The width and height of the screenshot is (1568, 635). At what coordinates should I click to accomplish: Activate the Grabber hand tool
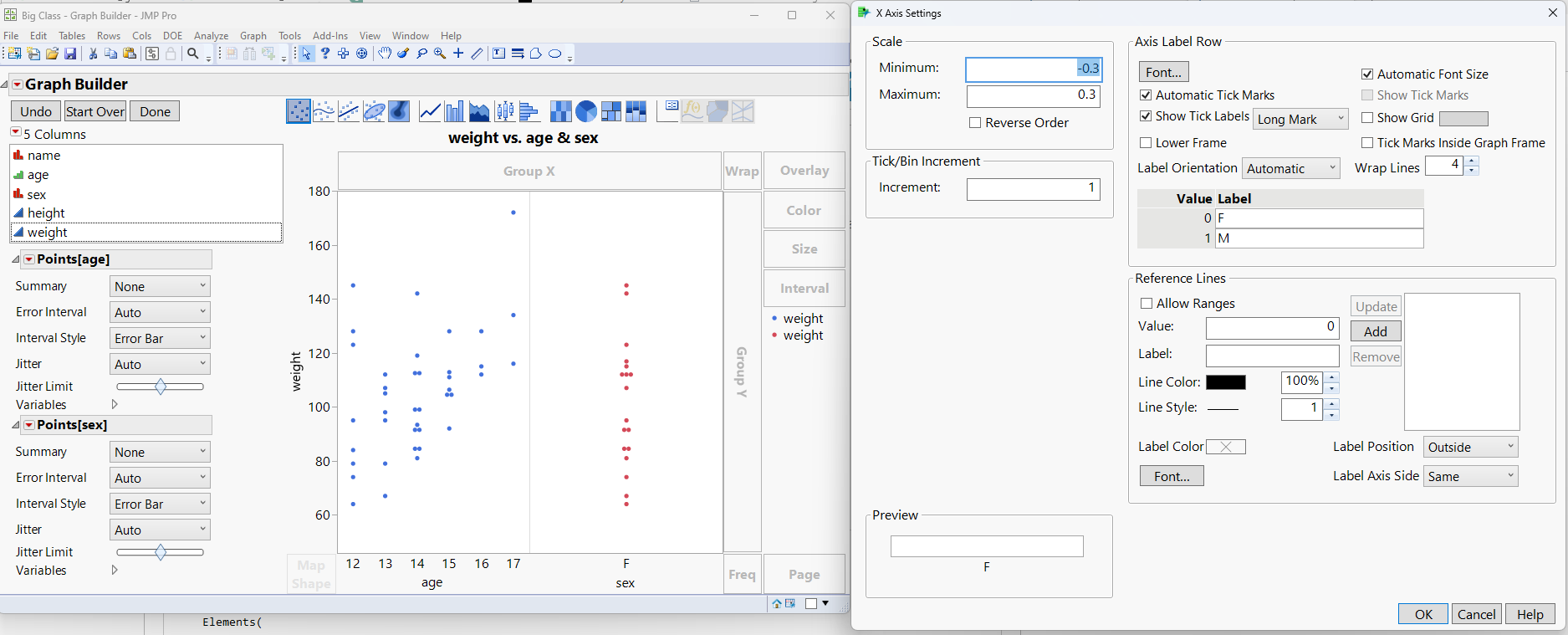(x=384, y=54)
